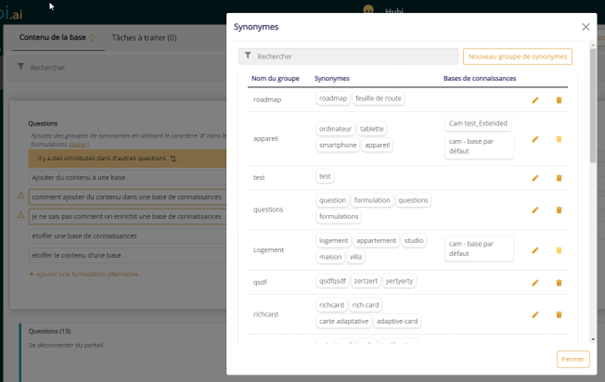Select the 'formulation' synonym chip
This screenshot has width=605, height=382.
372,200
